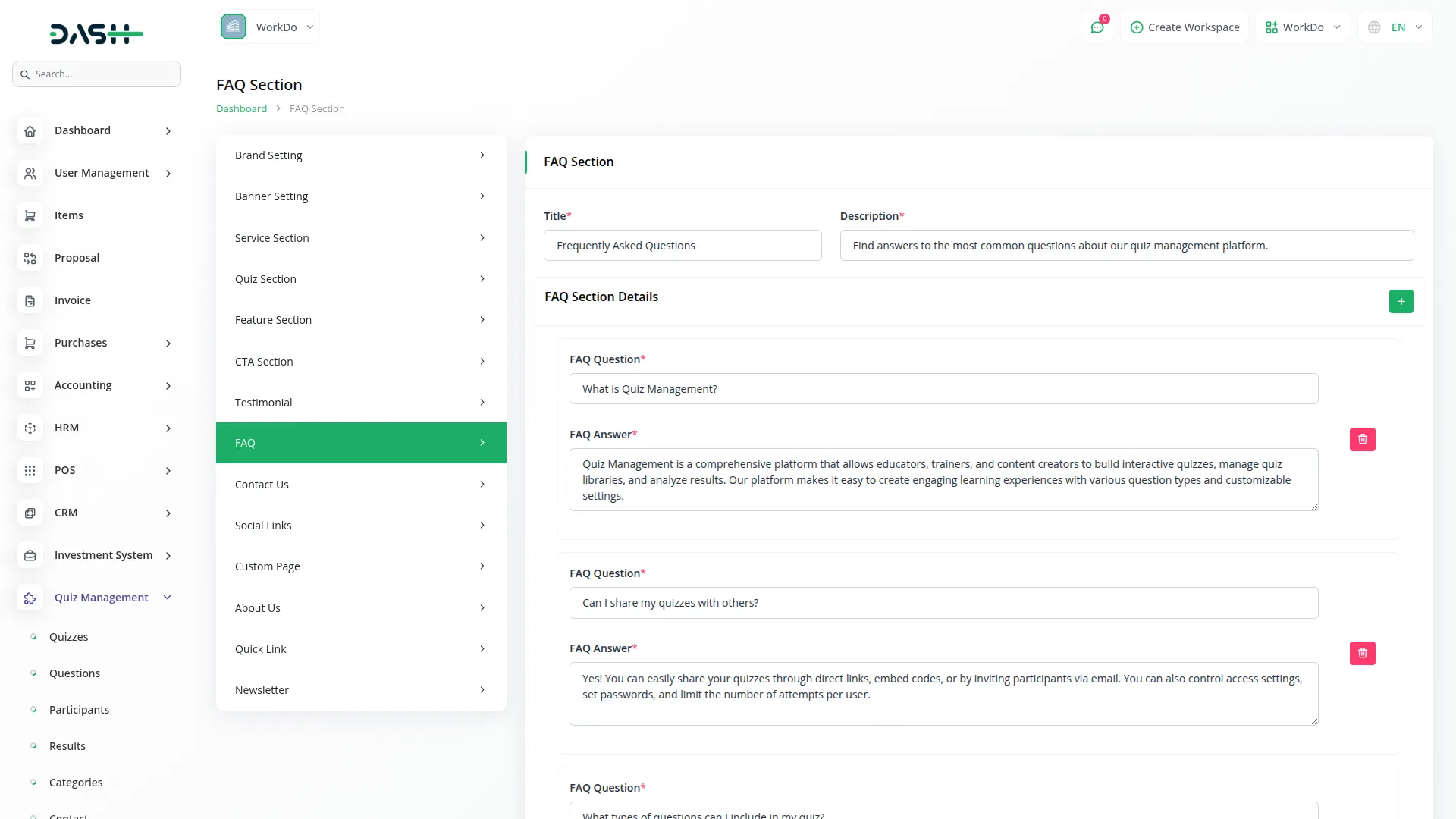The width and height of the screenshot is (1456, 819).
Task: Select the CRM icon in sidebar
Action: (30, 513)
